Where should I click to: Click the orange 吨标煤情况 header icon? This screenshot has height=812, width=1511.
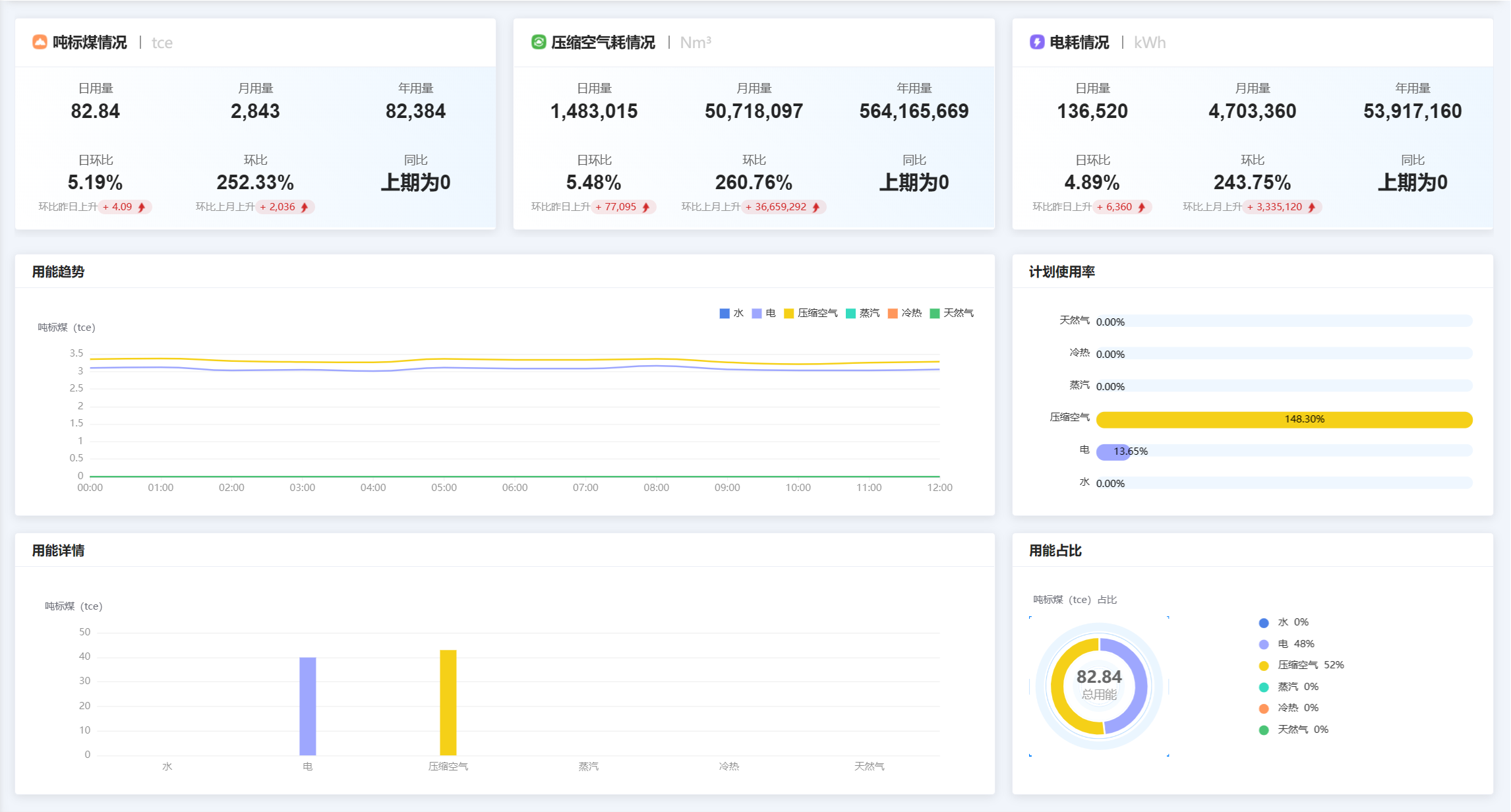pos(40,42)
